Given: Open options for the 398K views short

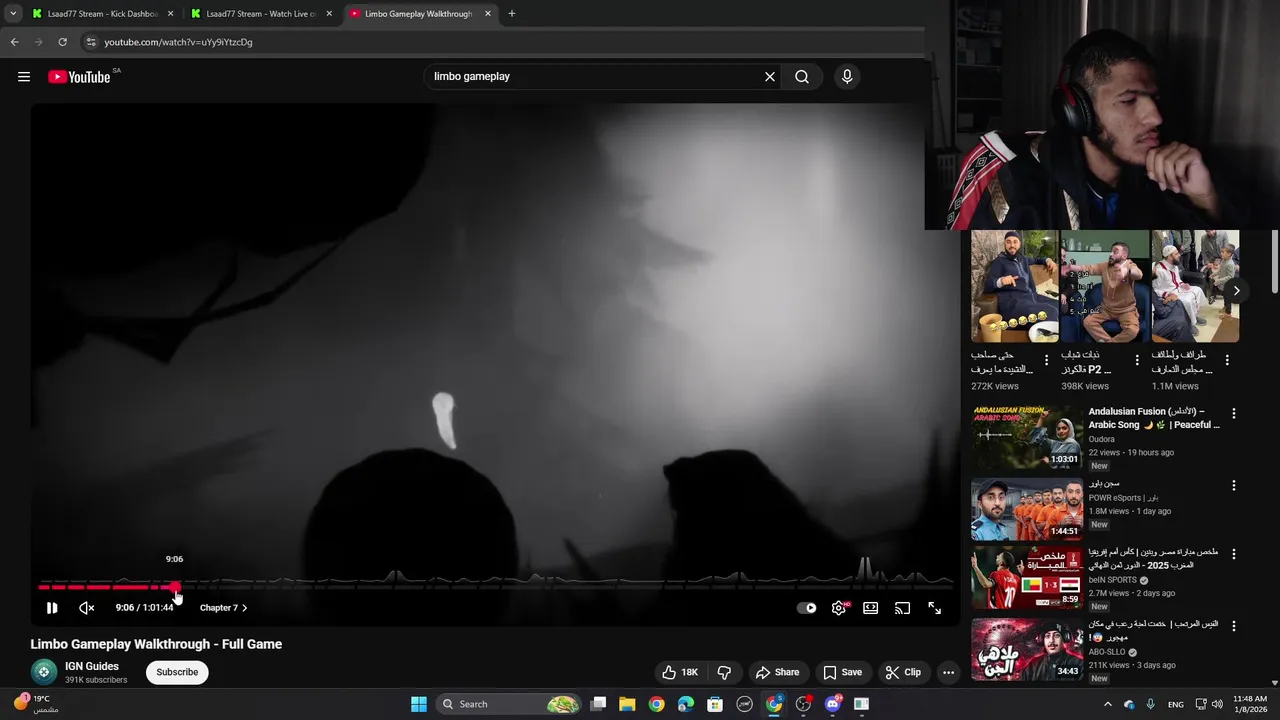Looking at the screenshot, I should (x=1137, y=360).
